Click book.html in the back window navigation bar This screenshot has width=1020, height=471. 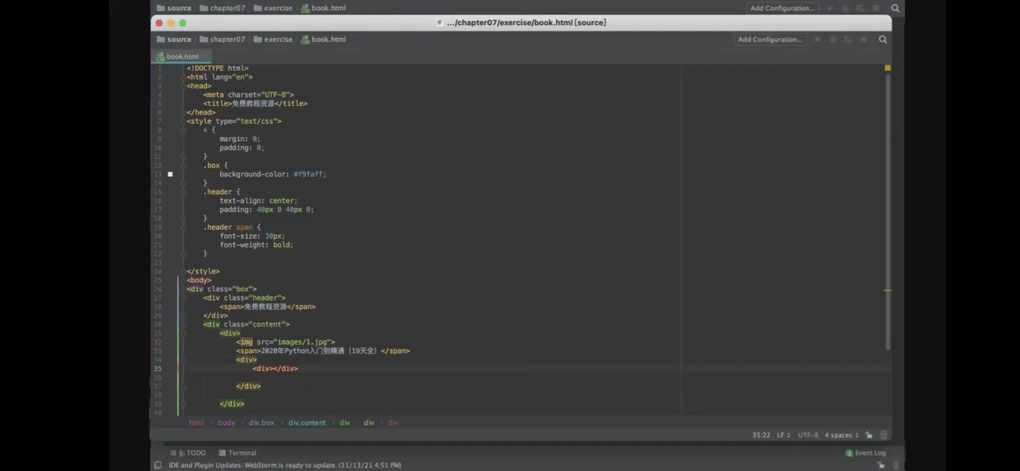tap(324, 8)
